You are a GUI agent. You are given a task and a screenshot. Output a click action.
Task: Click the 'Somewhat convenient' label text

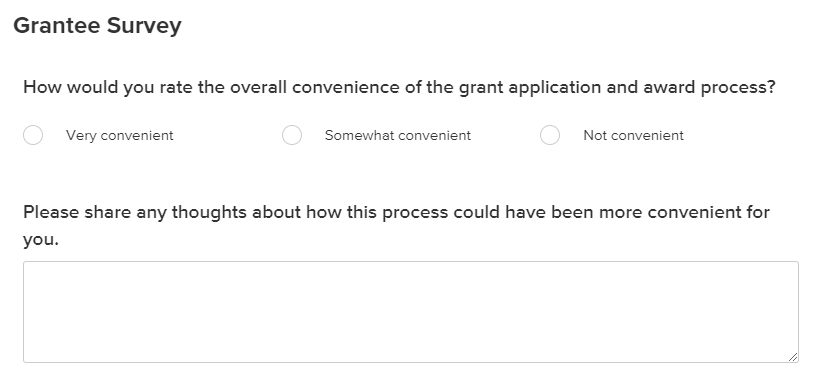tap(398, 135)
